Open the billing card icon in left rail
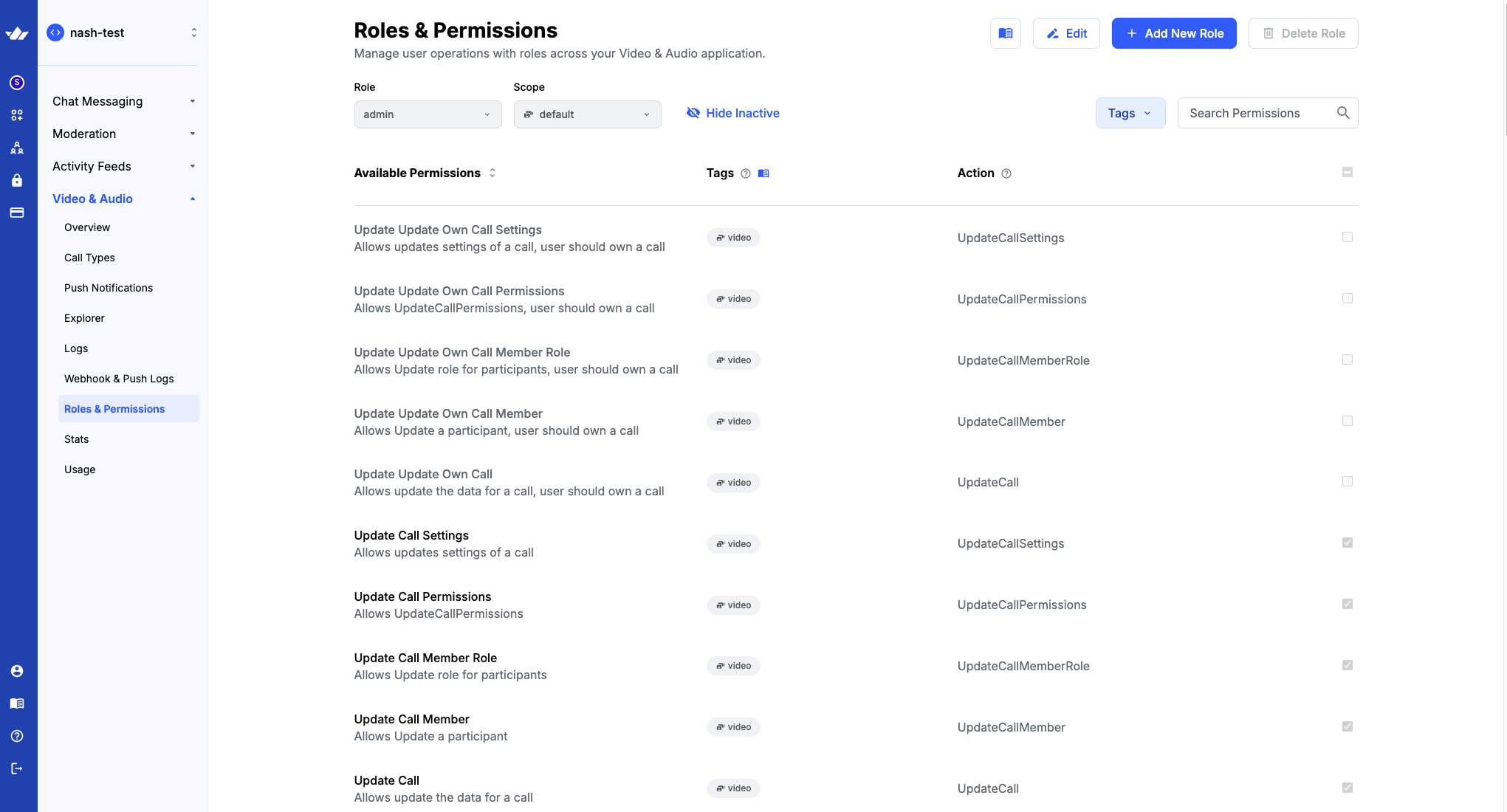Image resolution: width=1507 pixels, height=812 pixels. [x=17, y=213]
